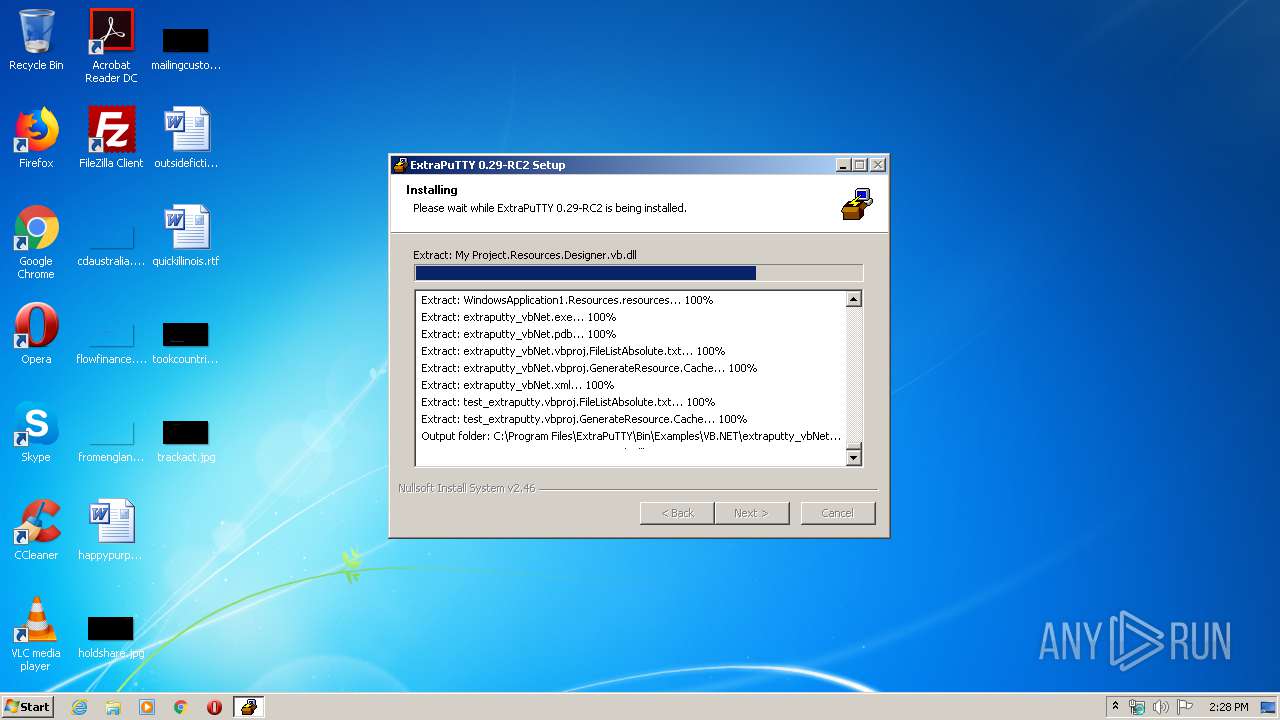This screenshot has height=720, width=1280.
Task: Open Chrome from the taskbar
Action: click(x=181, y=707)
